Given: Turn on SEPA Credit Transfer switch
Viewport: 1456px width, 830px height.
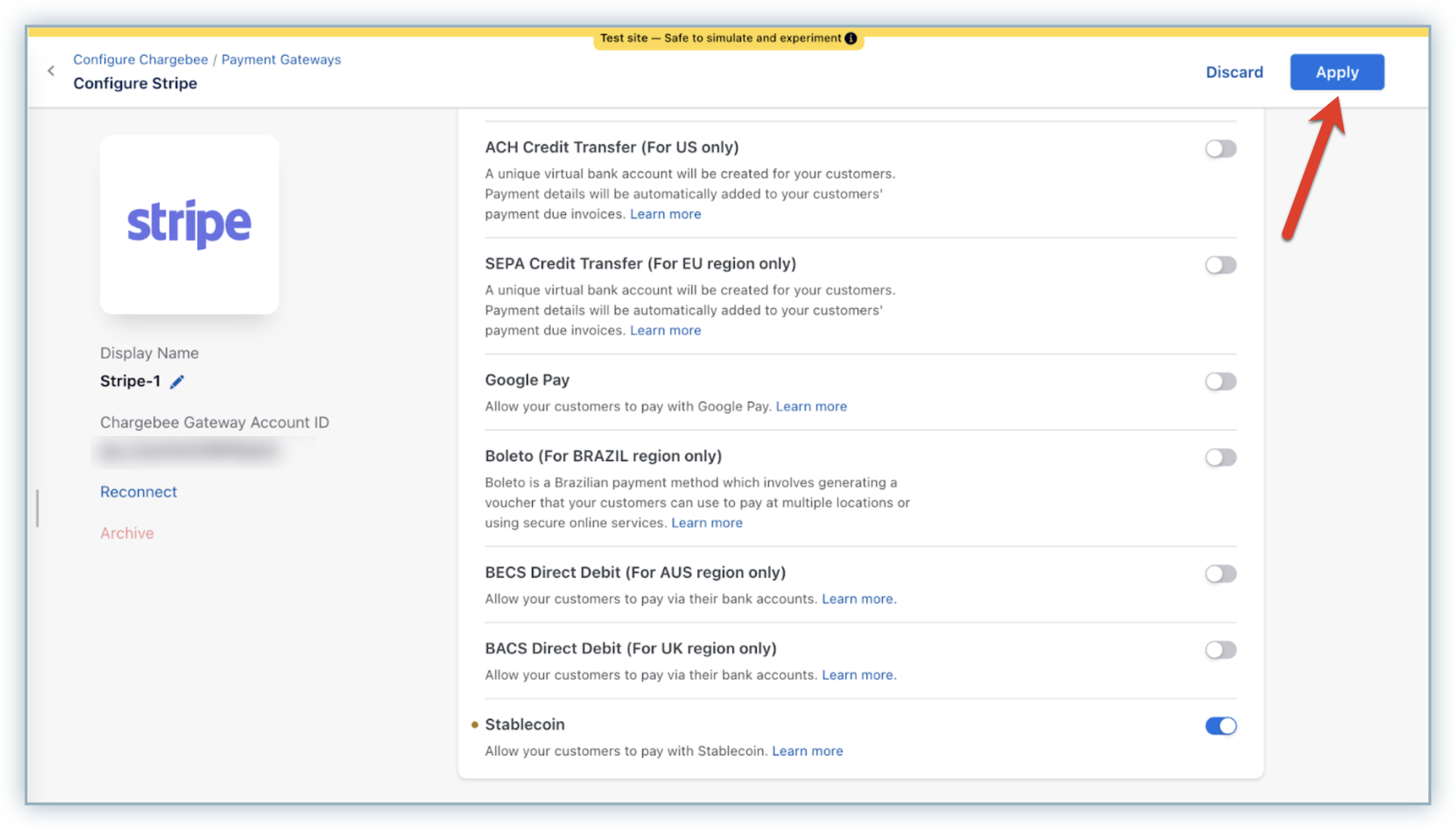Looking at the screenshot, I should 1220,265.
